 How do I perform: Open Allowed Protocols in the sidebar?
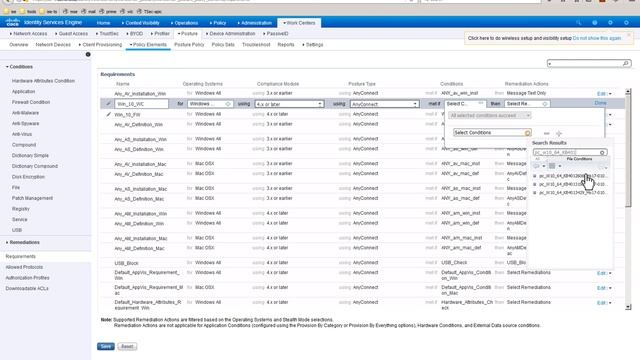[x=24, y=267]
